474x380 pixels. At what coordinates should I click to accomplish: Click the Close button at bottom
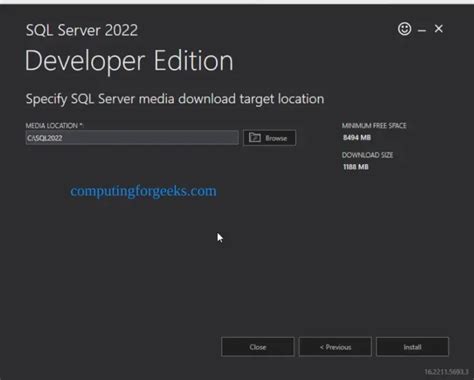click(x=258, y=347)
